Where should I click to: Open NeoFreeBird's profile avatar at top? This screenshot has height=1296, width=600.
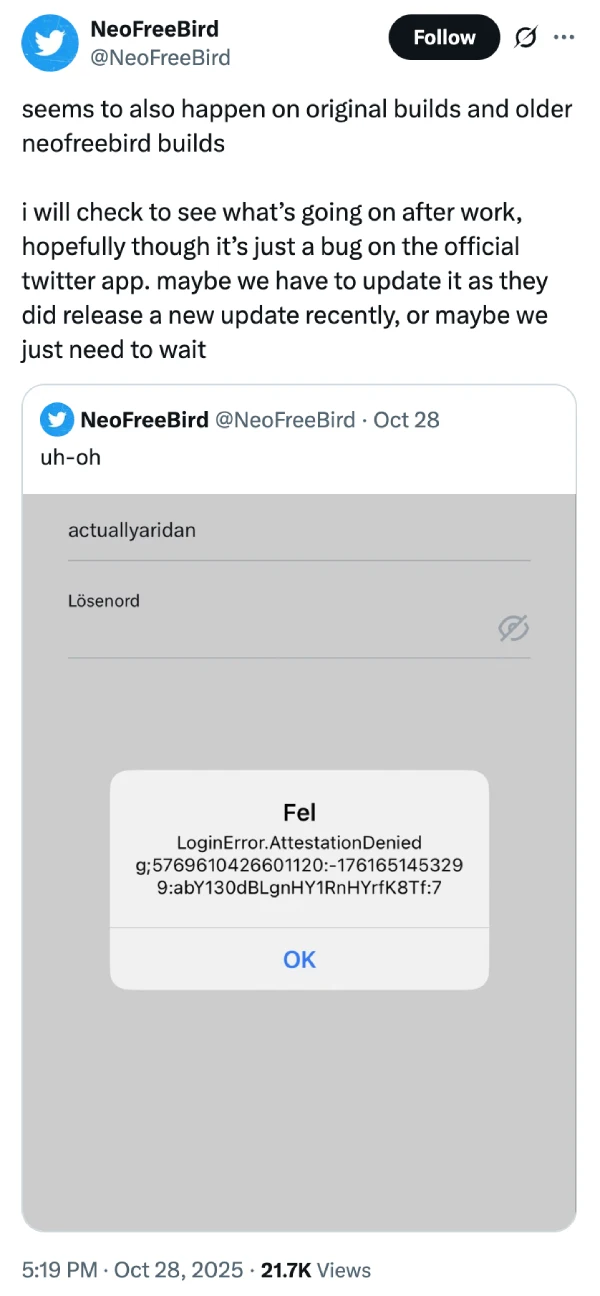[51, 43]
